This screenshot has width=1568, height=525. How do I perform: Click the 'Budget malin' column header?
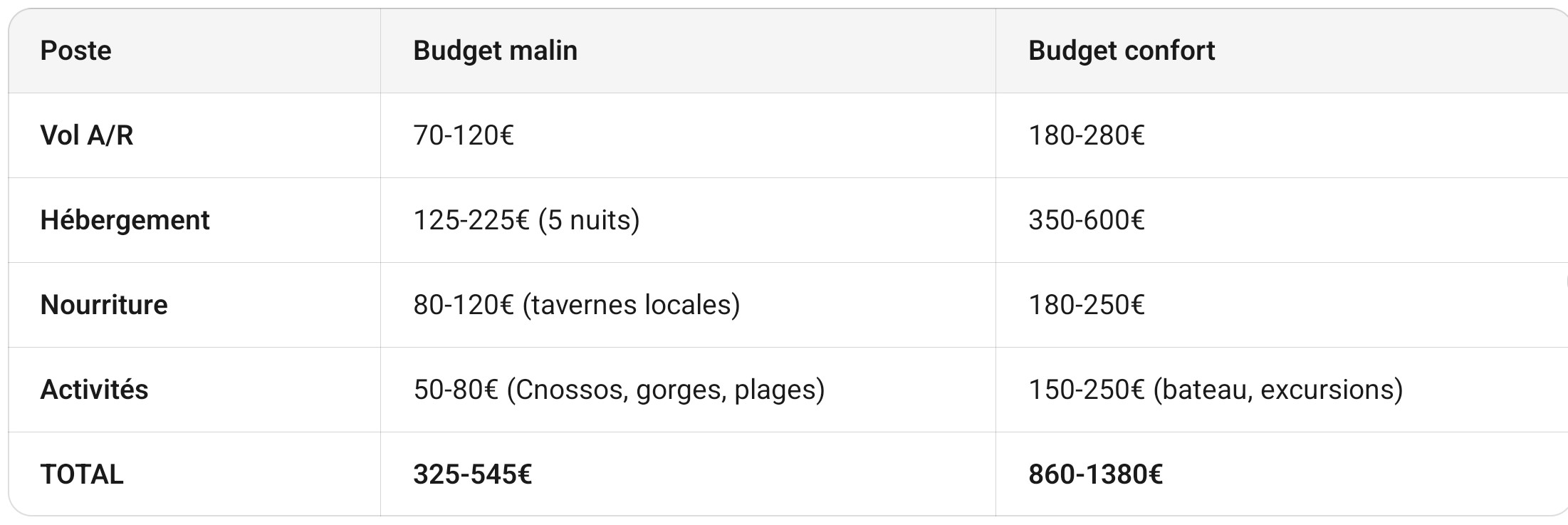coord(495,51)
